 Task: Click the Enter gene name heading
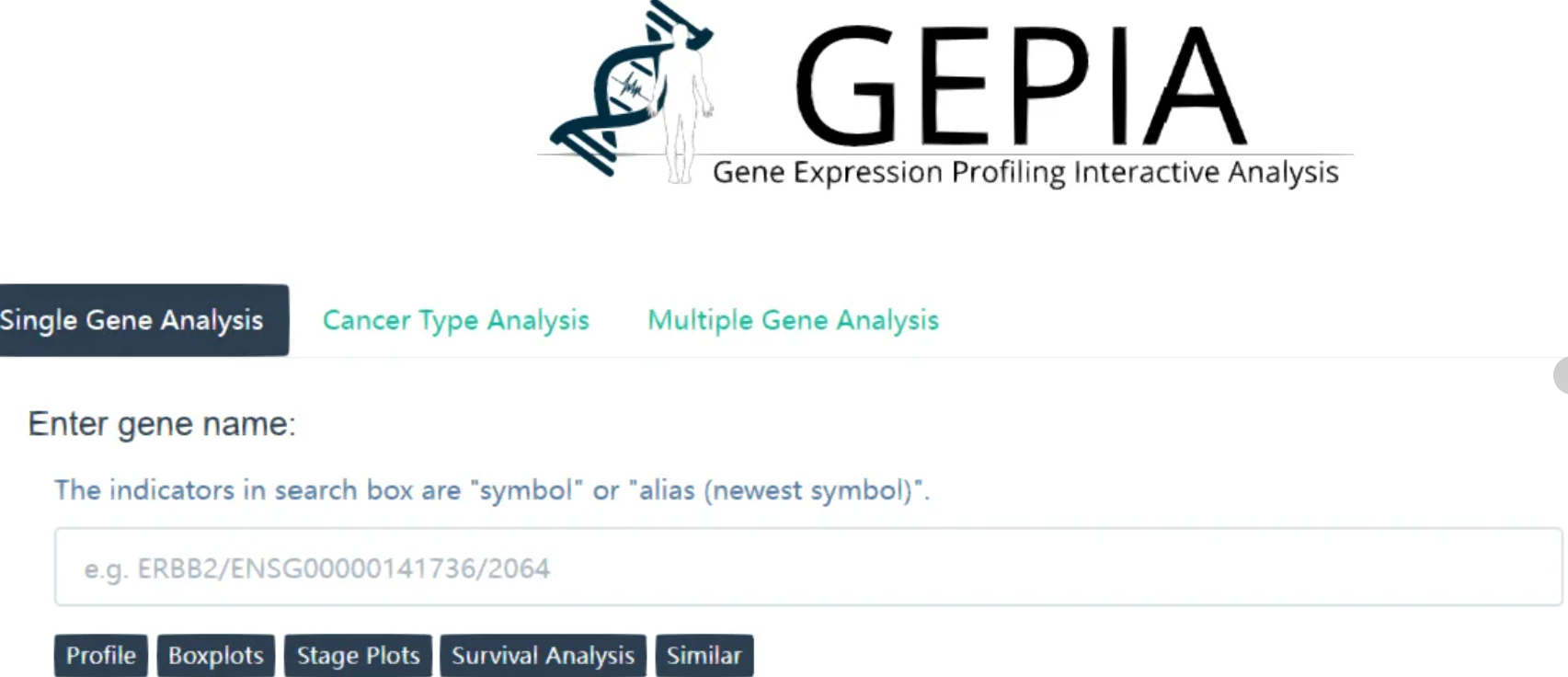[160, 424]
